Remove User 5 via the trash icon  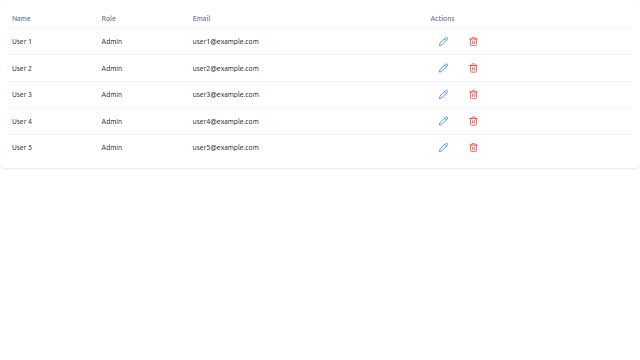(473, 147)
